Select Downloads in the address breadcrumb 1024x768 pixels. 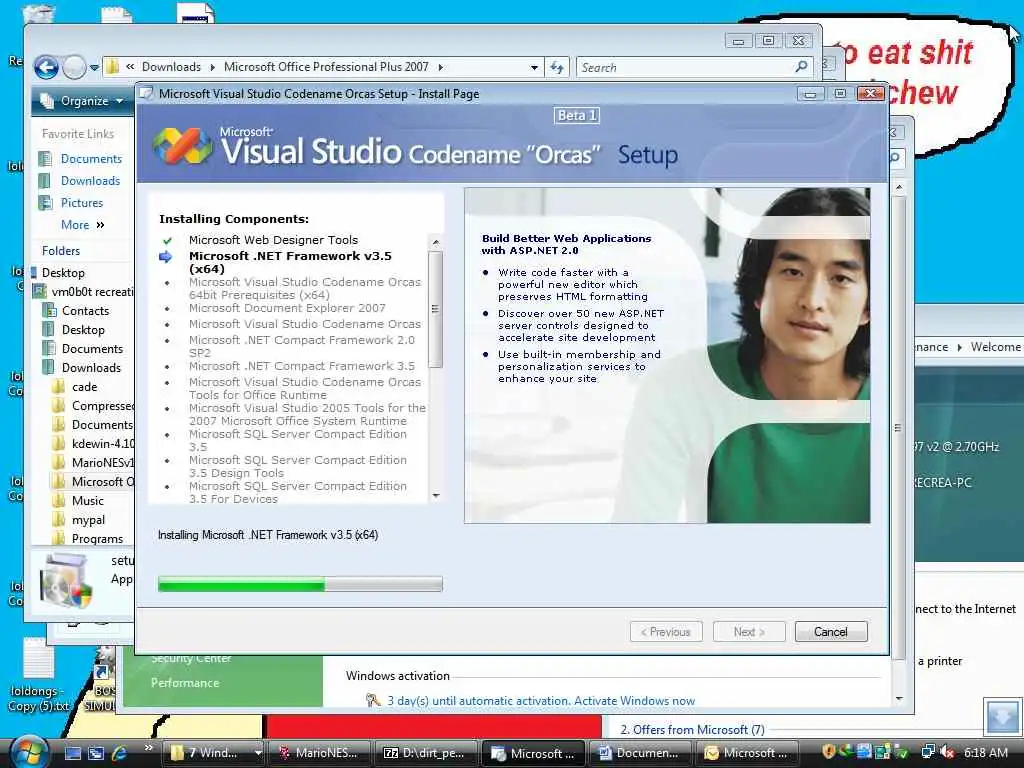(171, 67)
